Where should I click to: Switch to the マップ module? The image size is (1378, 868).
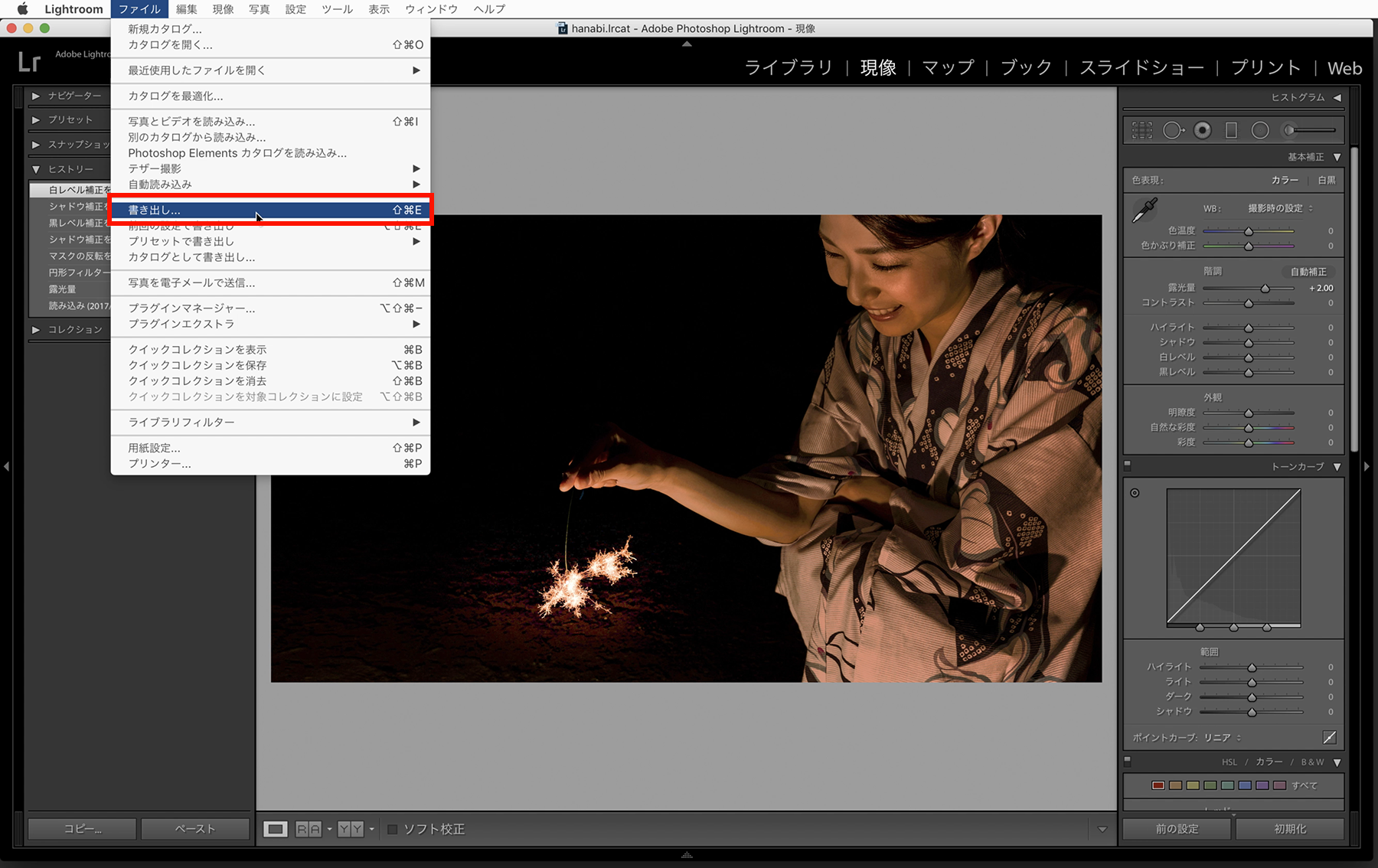pyautogui.click(x=948, y=67)
